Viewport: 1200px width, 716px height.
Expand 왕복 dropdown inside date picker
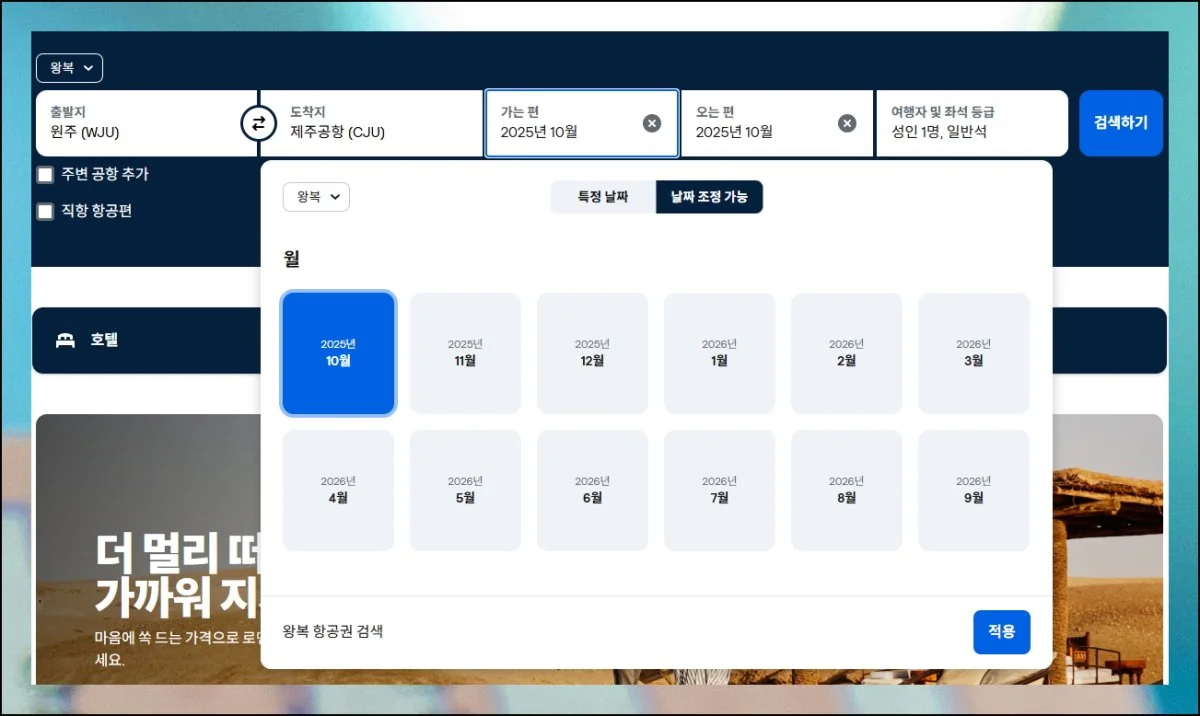(x=316, y=197)
